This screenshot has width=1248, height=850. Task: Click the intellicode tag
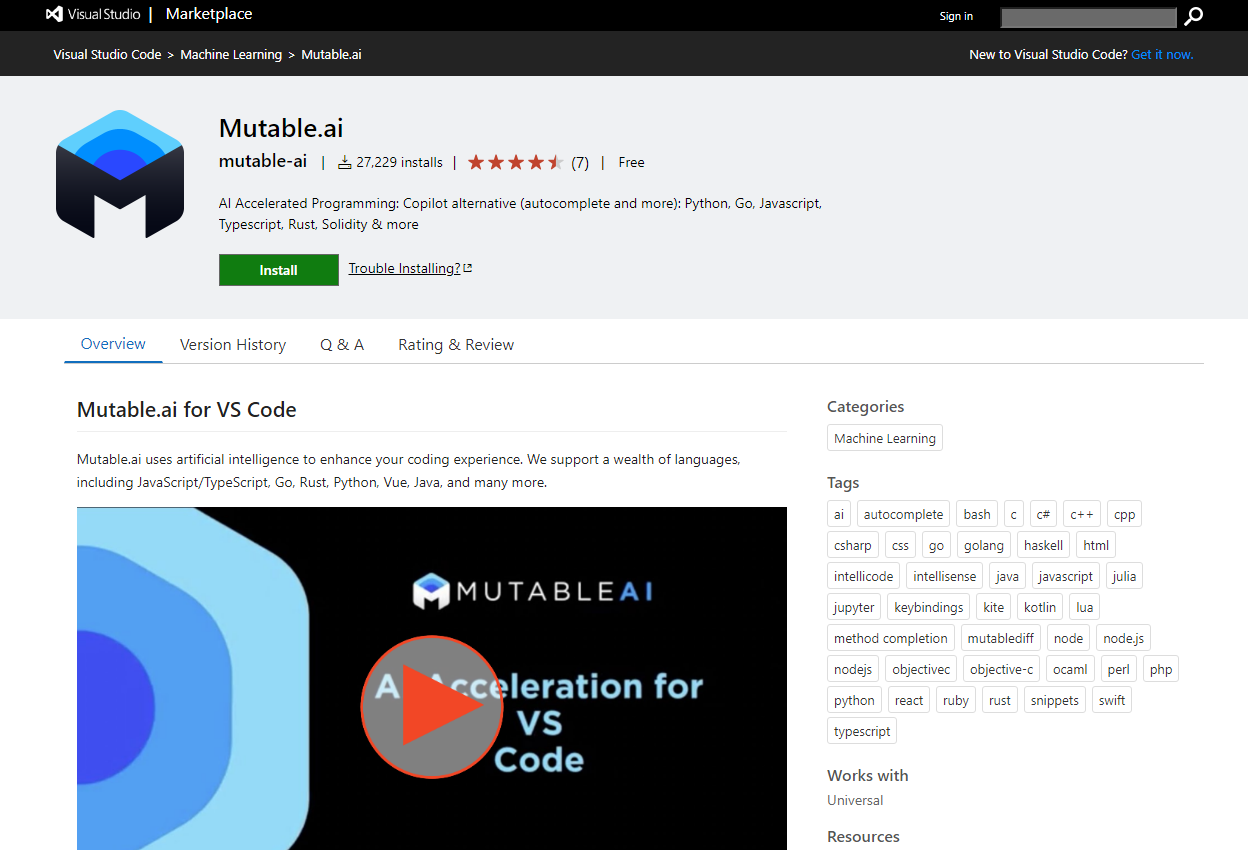(x=864, y=576)
